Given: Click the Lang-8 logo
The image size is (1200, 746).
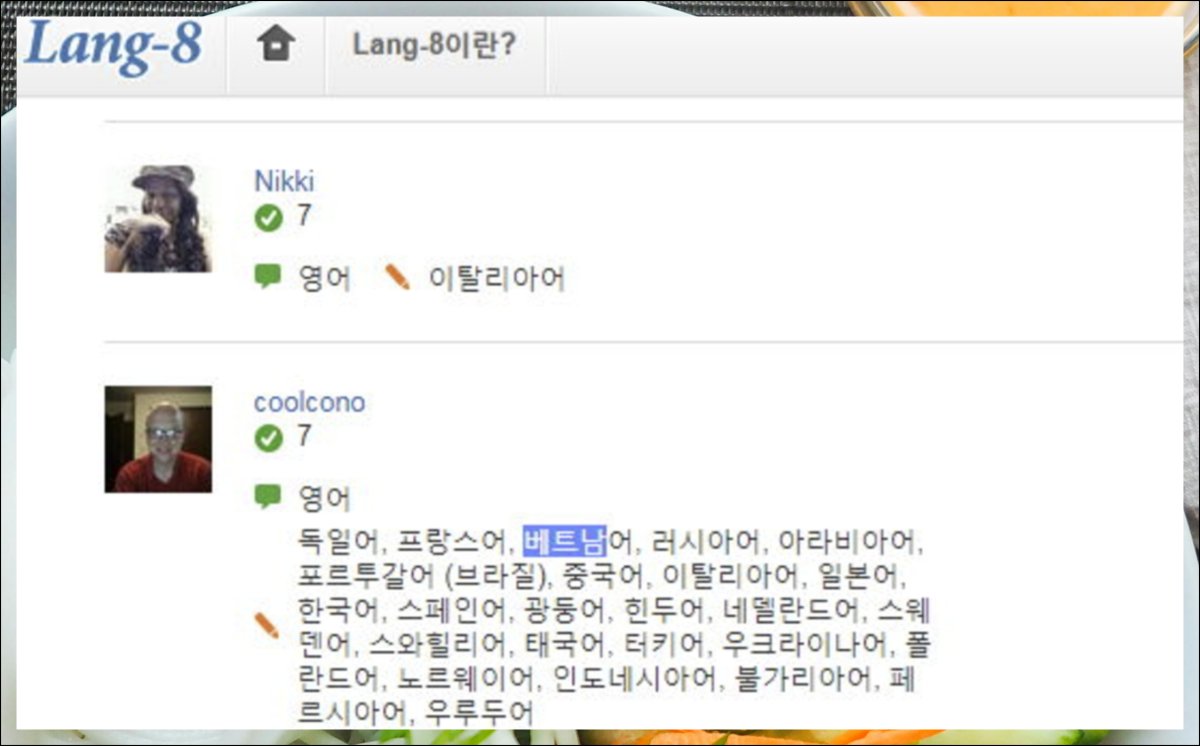Looking at the screenshot, I should [x=113, y=48].
